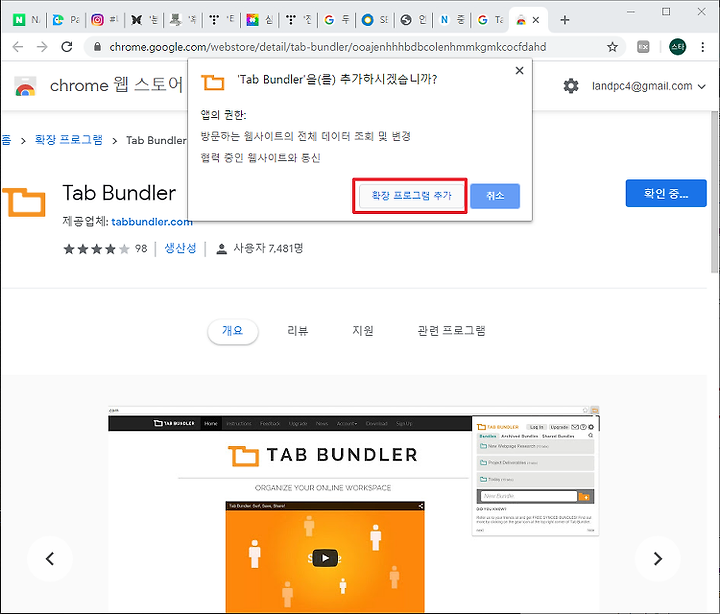Viewport: 720px width, 614px height.
Task: Click the page vertical scrollbar
Action: tap(715, 193)
